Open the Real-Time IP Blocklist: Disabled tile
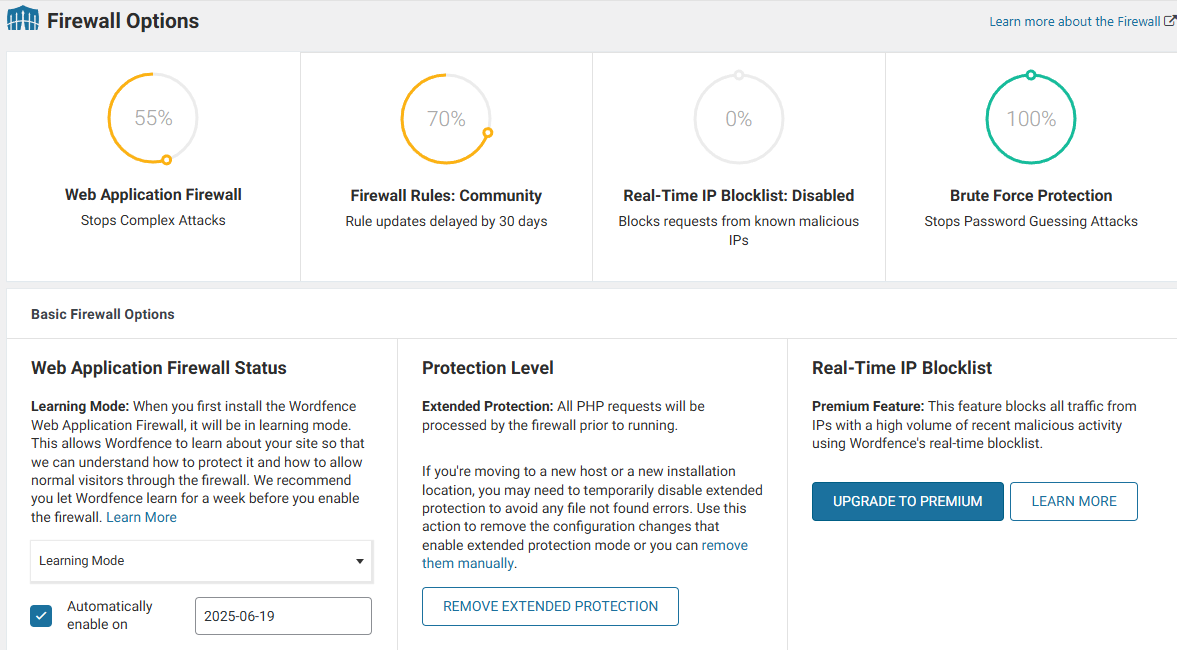 pos(738,196)
